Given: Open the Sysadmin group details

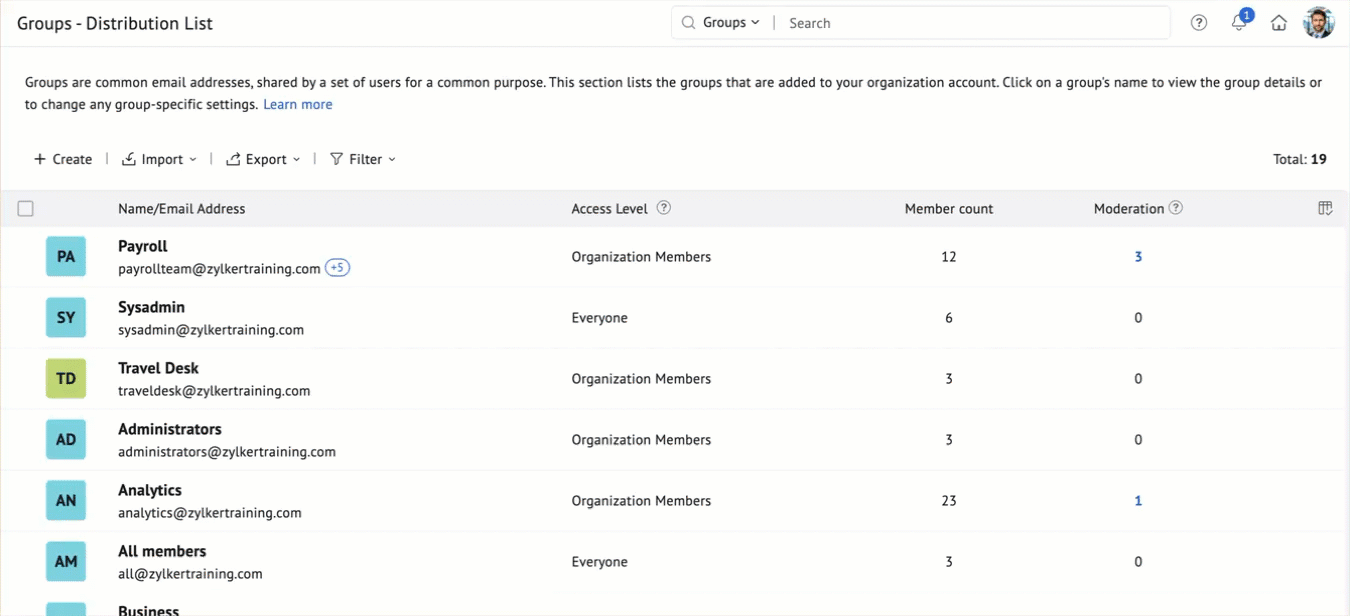Looking at the screenshot, I should (151, 307).
